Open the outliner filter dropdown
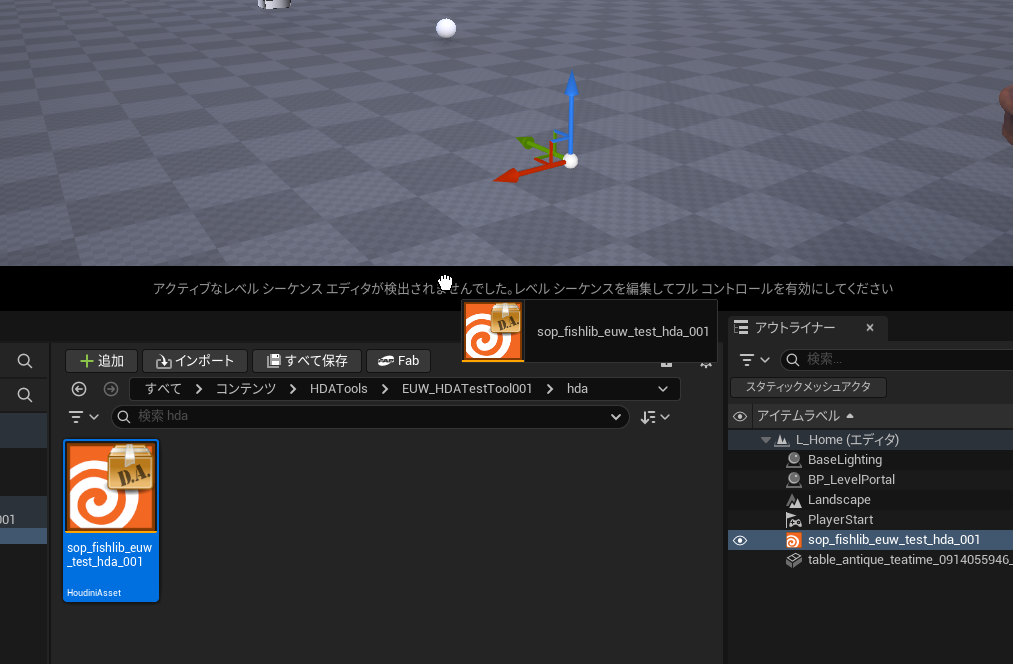Image resolution: width=1013 pixels, height=664 pixels. coord(754,360)
